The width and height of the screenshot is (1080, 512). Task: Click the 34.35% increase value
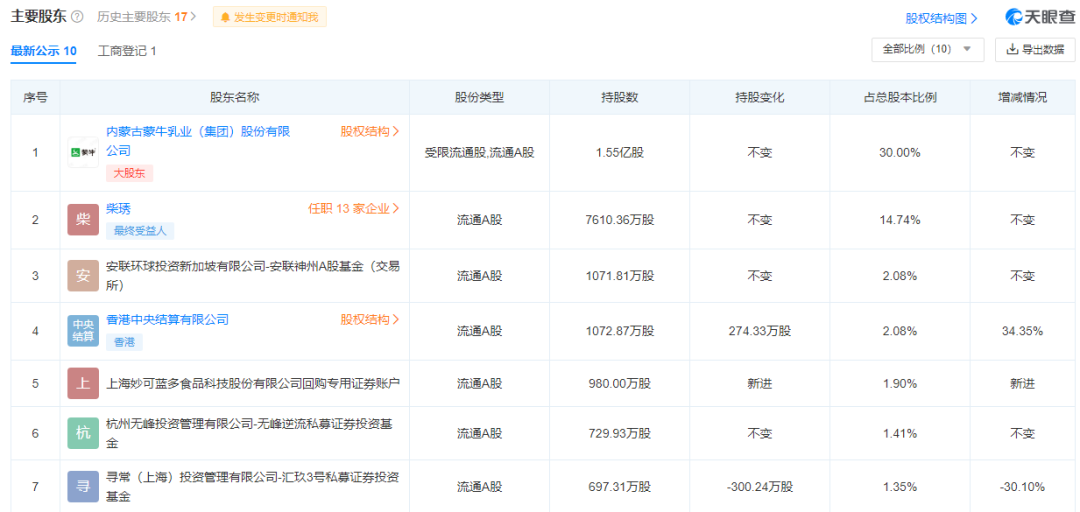tap(1022, 331)
